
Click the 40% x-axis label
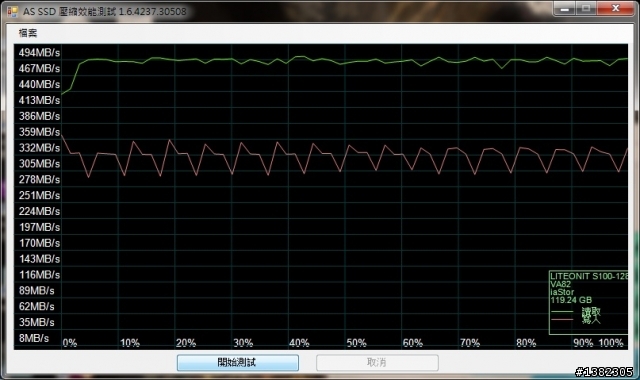pos(299,343)
